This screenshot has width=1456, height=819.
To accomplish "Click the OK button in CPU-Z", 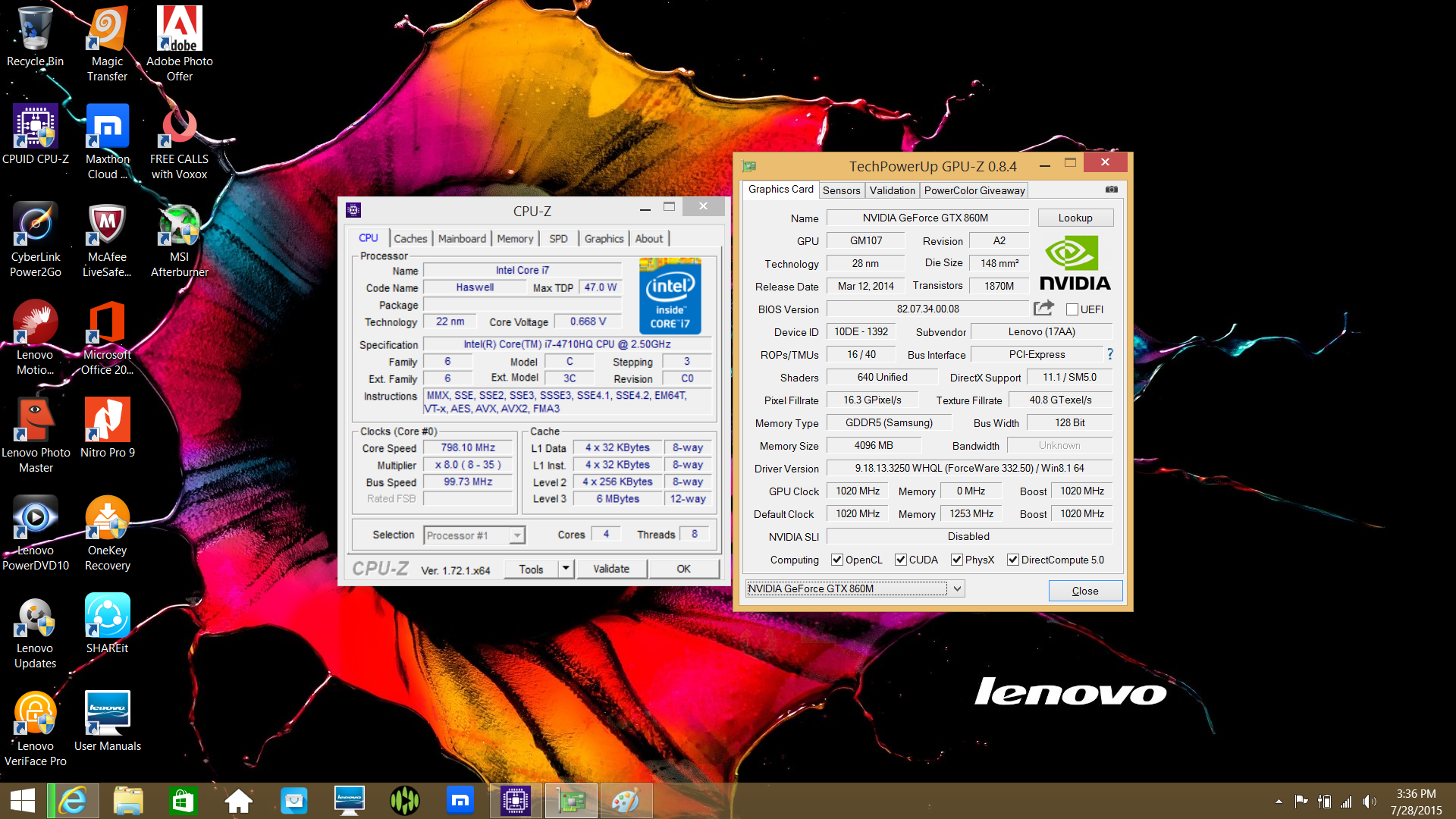I will click(x=683, y=569).
